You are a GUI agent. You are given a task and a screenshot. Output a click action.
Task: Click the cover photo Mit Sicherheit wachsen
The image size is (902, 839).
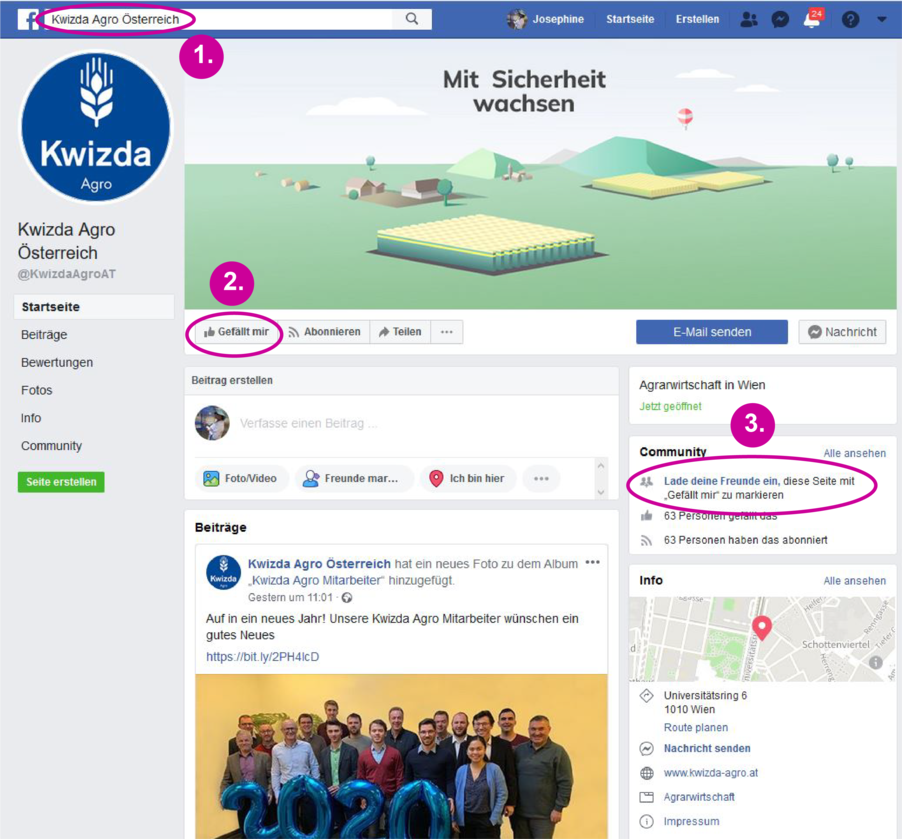tap(540, 174)
